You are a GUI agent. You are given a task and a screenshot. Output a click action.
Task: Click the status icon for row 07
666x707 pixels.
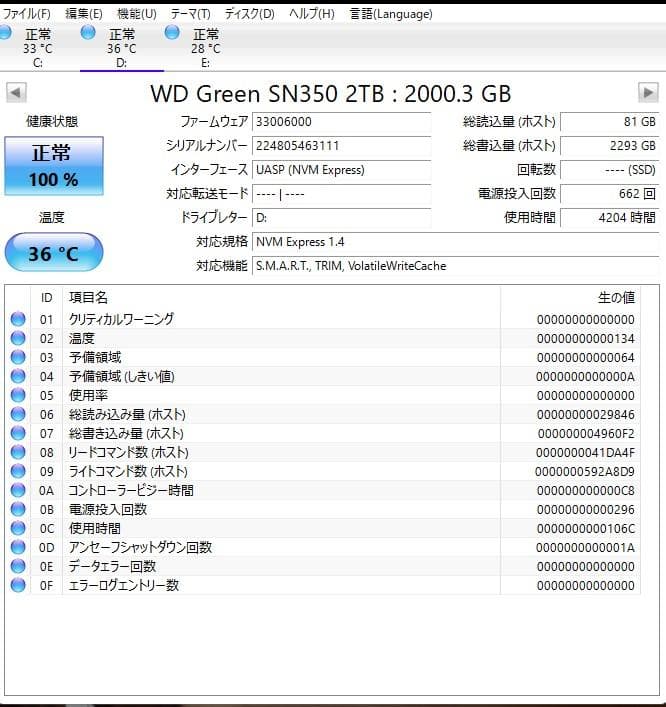(18, 433)
